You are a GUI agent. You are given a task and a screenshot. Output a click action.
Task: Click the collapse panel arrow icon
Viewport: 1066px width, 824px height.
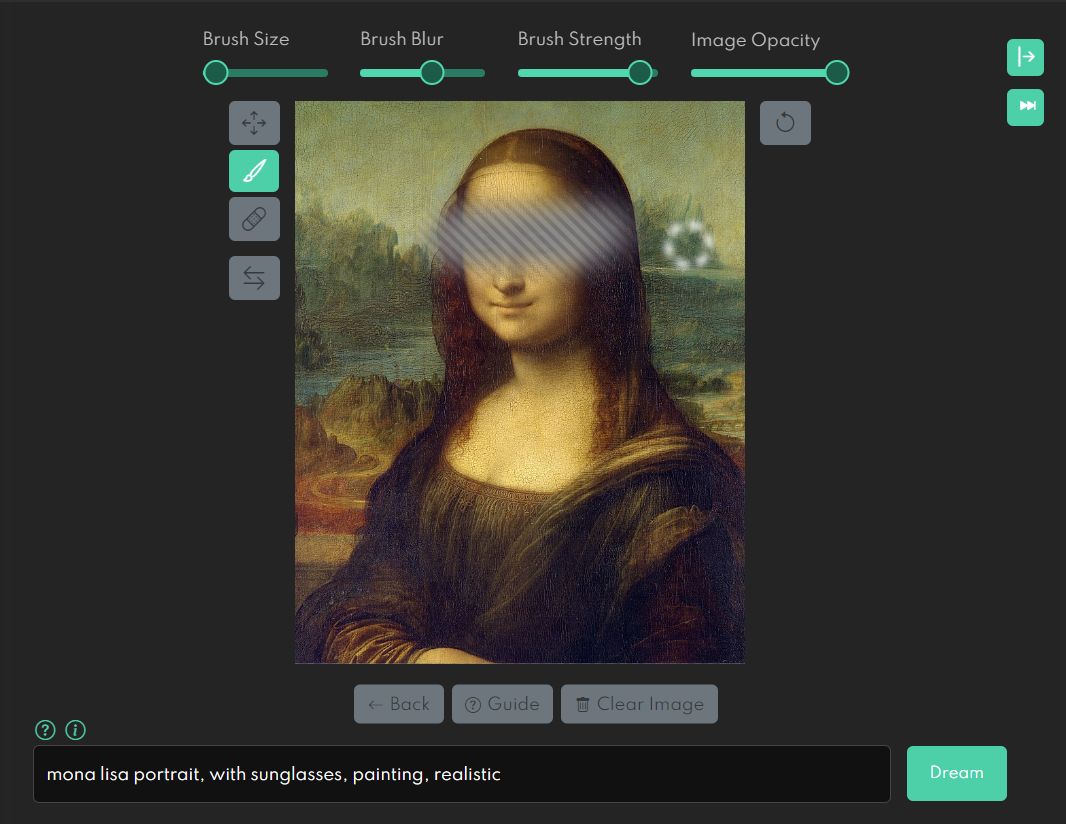tap(1025, 57)
